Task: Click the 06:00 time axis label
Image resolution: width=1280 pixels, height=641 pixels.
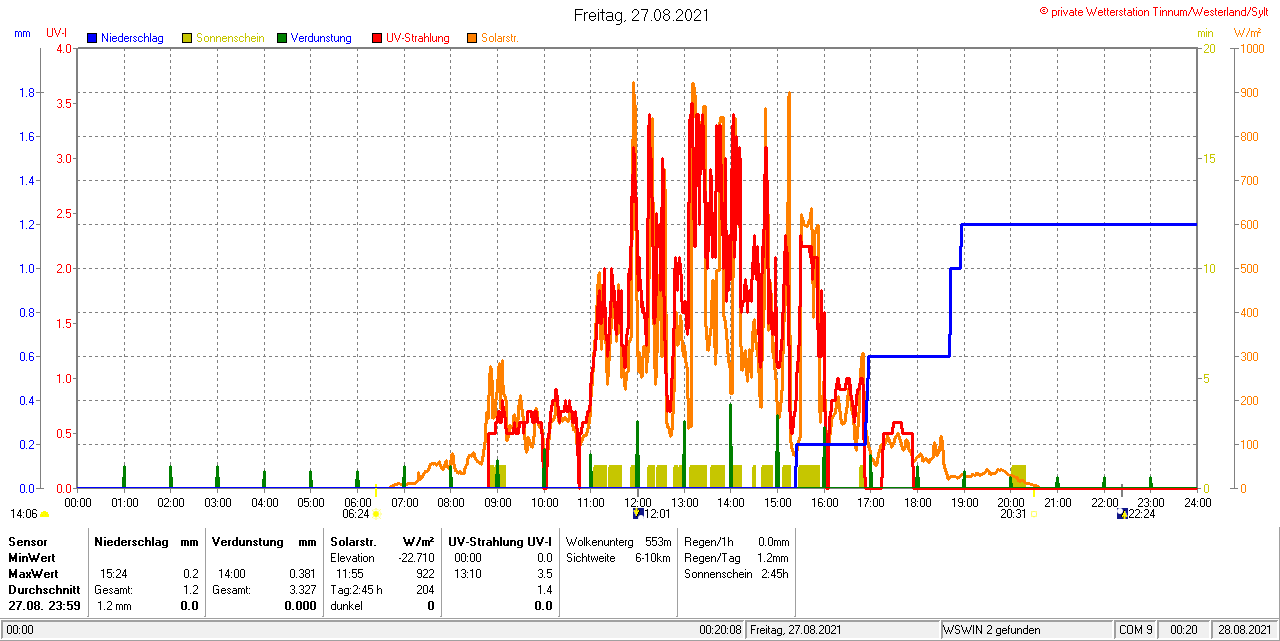Action: pos(358,502)
